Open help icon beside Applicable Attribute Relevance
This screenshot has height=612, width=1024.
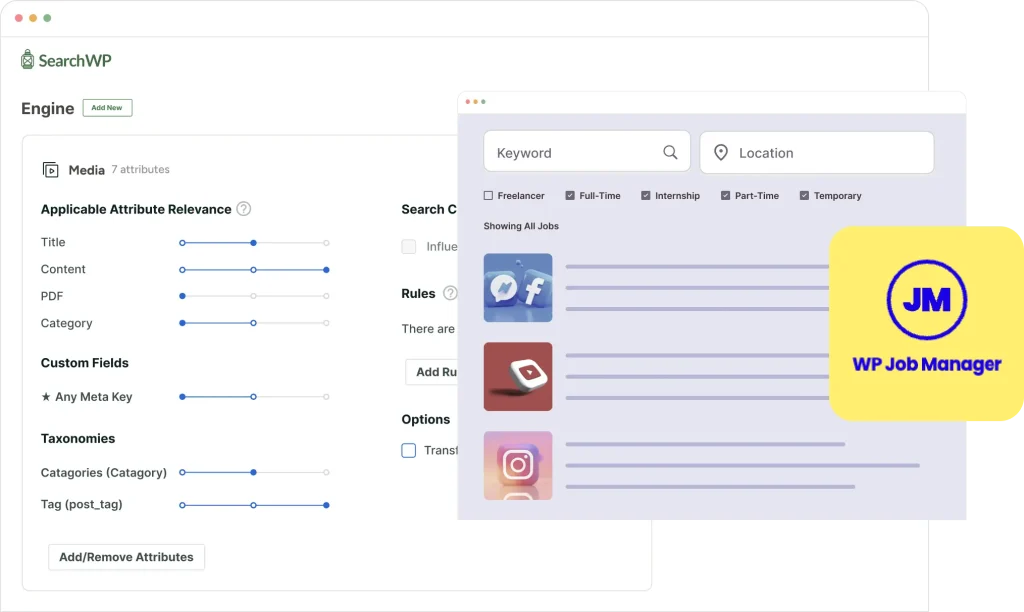click(244, 209)
